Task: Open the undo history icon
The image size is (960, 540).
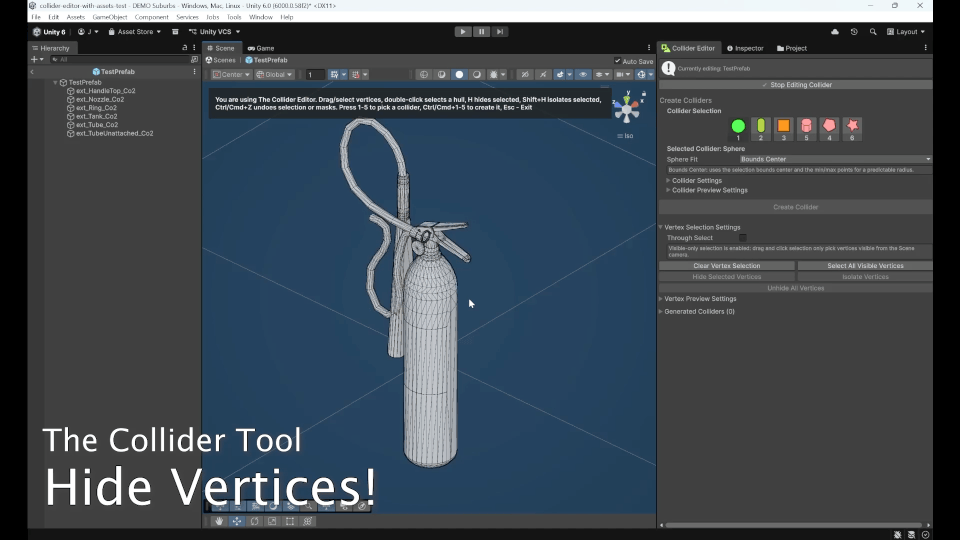Action: tap(854, 32)
